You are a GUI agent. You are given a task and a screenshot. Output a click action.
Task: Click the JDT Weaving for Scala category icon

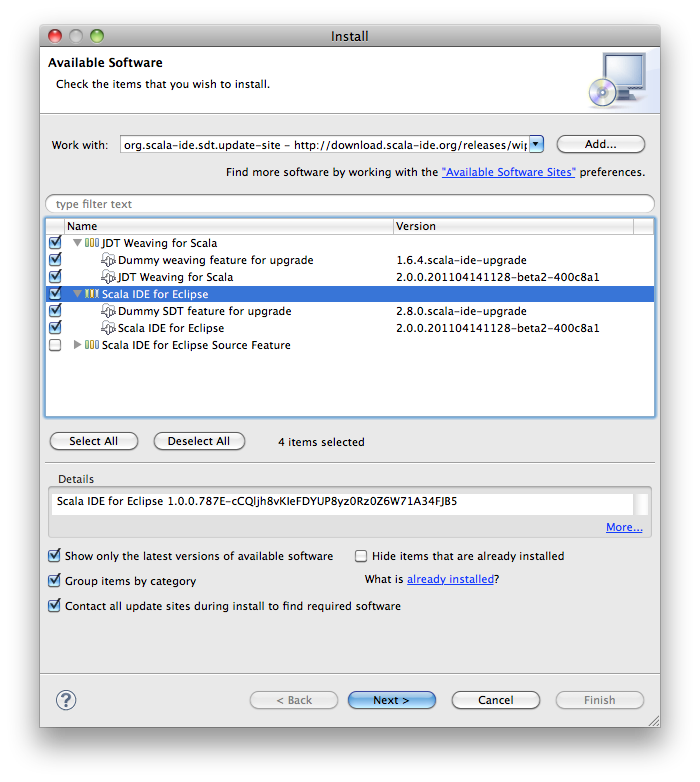(x=92, y=243)
